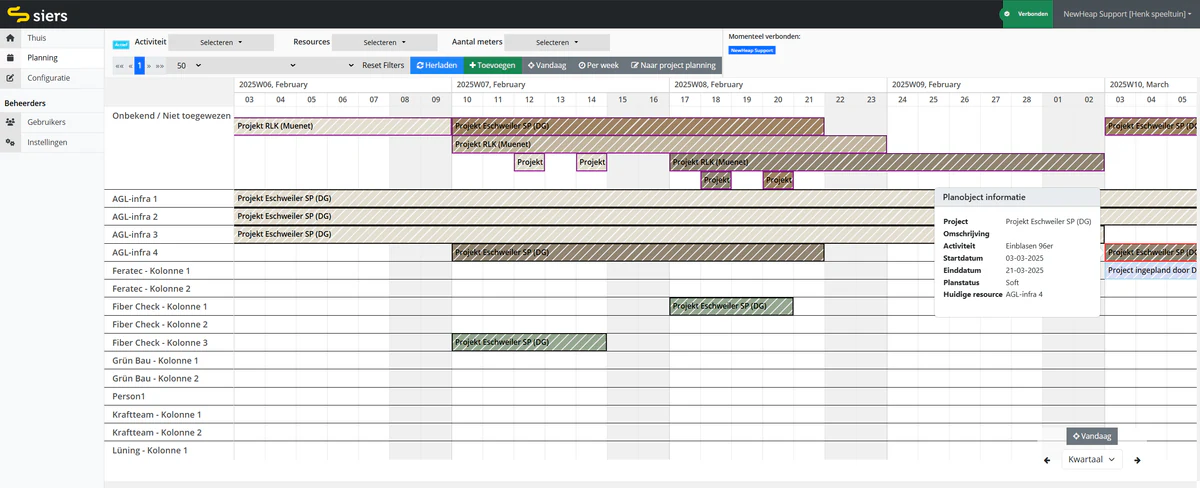
Task: Open the Kwartaal zoom dropdown
Action: click(x=1091, y=460)
